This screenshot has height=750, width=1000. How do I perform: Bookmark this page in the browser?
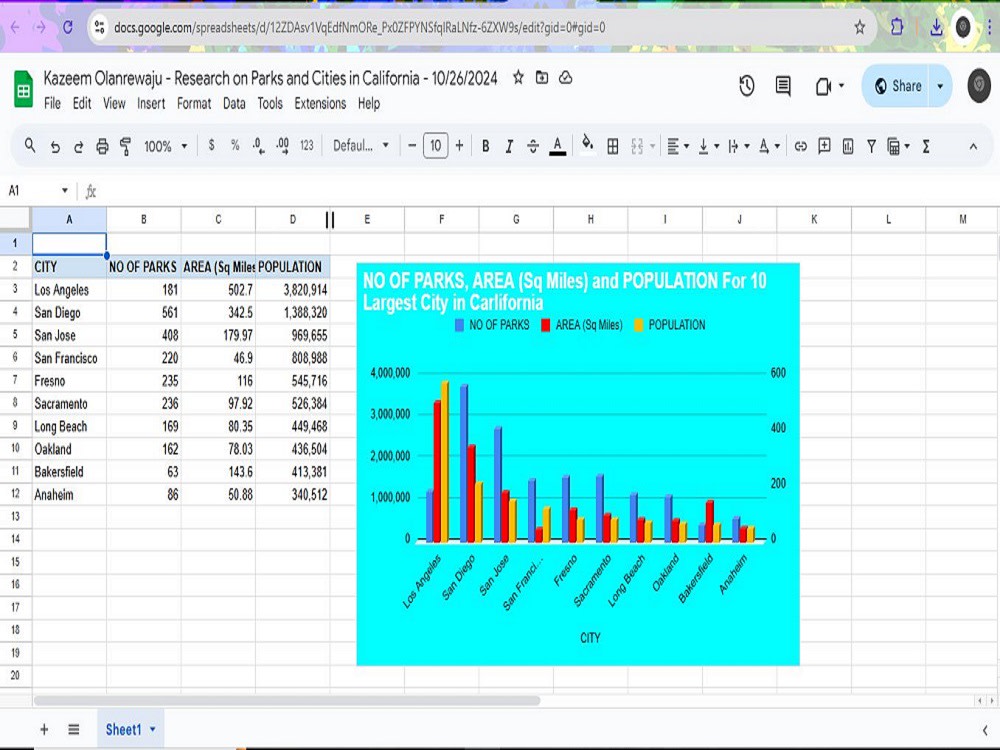pyautogui.click(x=860, y=27)
